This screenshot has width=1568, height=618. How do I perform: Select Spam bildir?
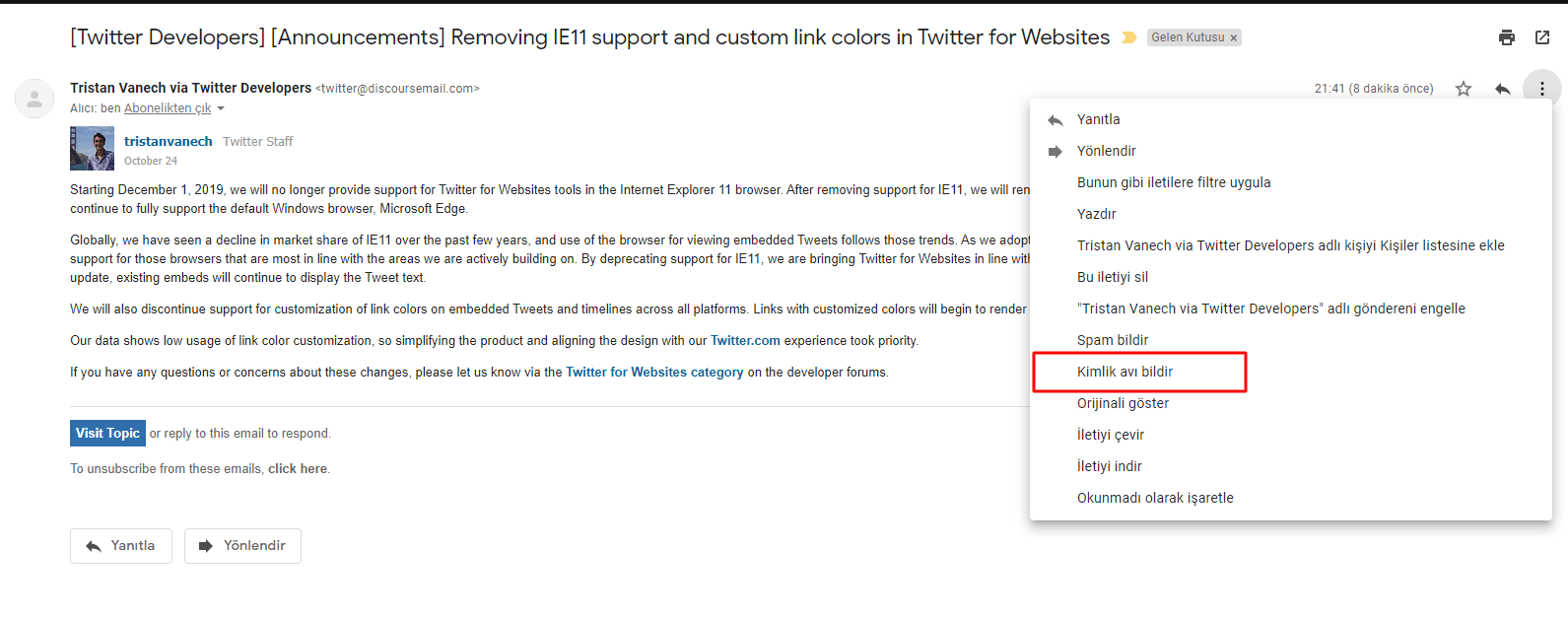pos(1291,340)
